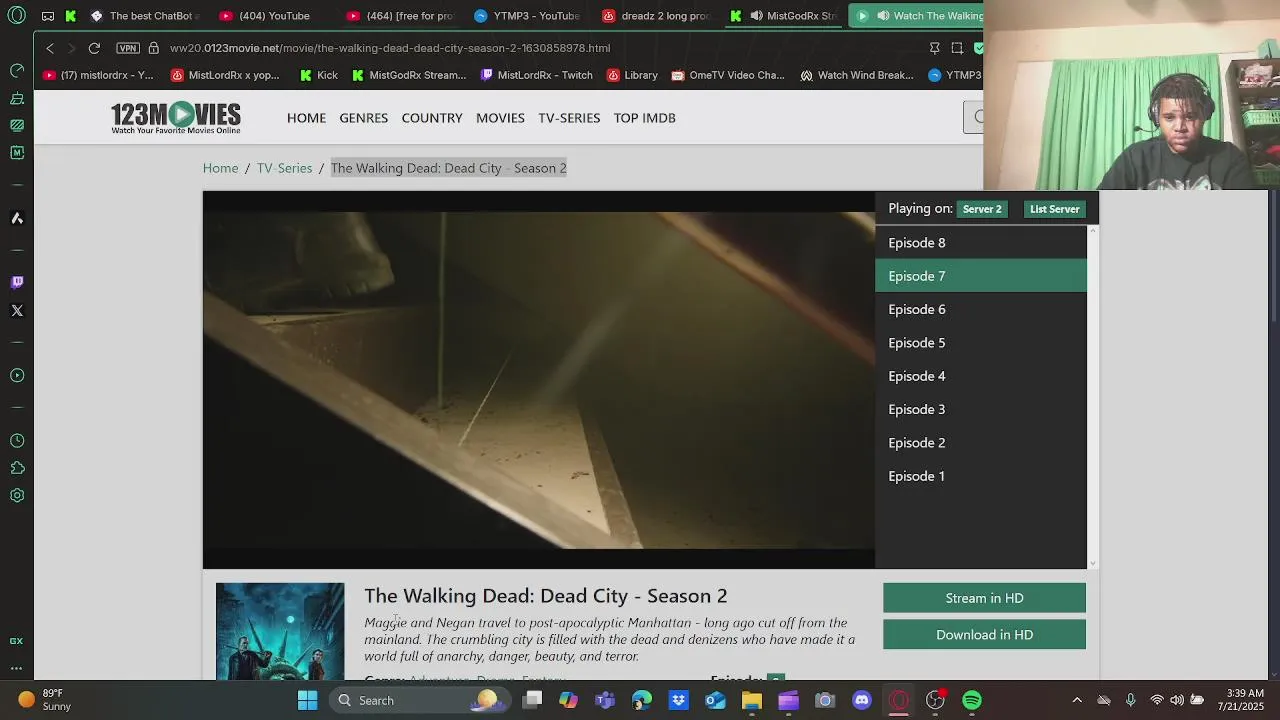Open the taskbar volume control
This screenshot has height=720, width=1280.
pos(1177,700)
